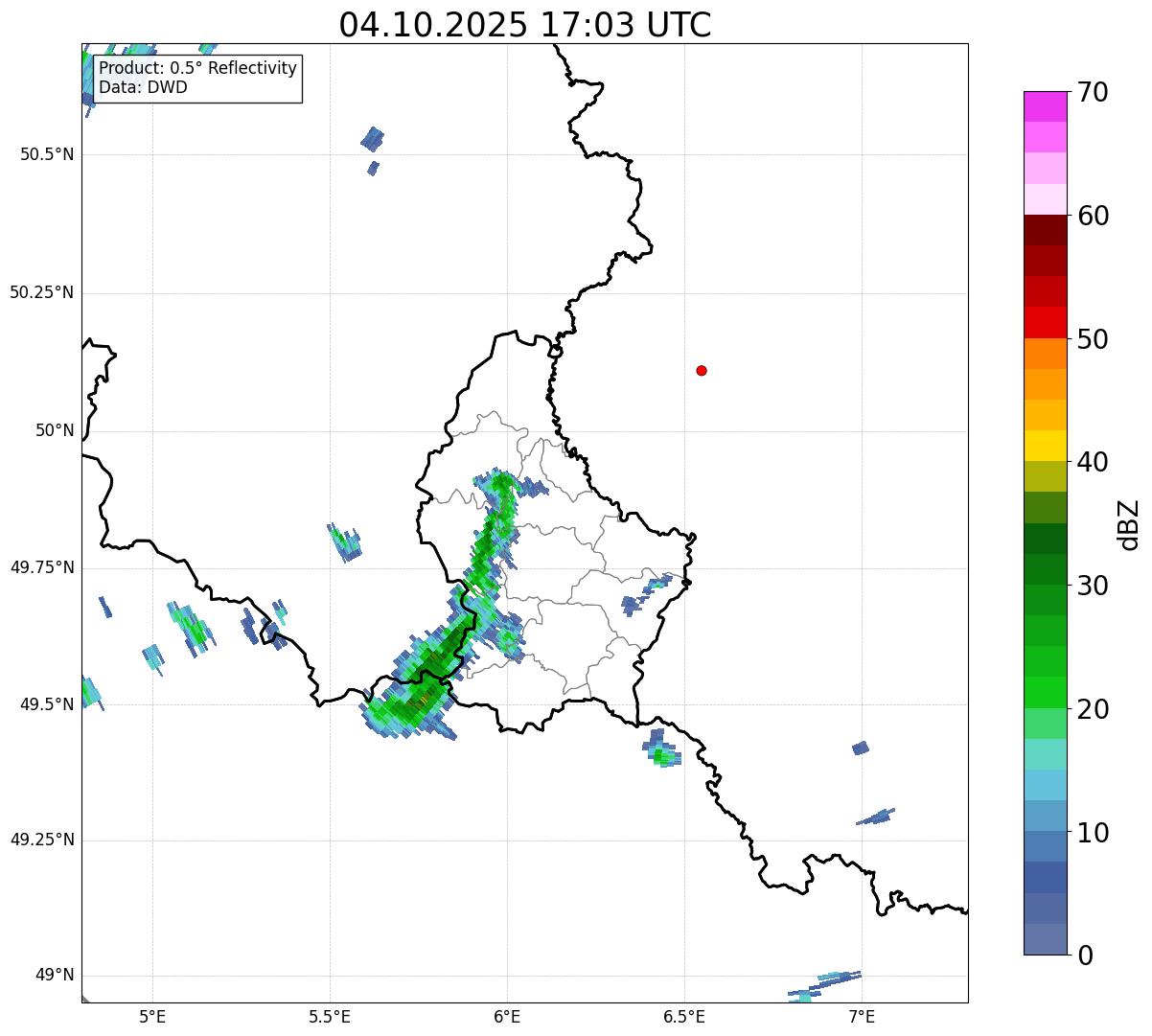Pick the orange colorbar swatch below 50

[x=1045, y=354]
